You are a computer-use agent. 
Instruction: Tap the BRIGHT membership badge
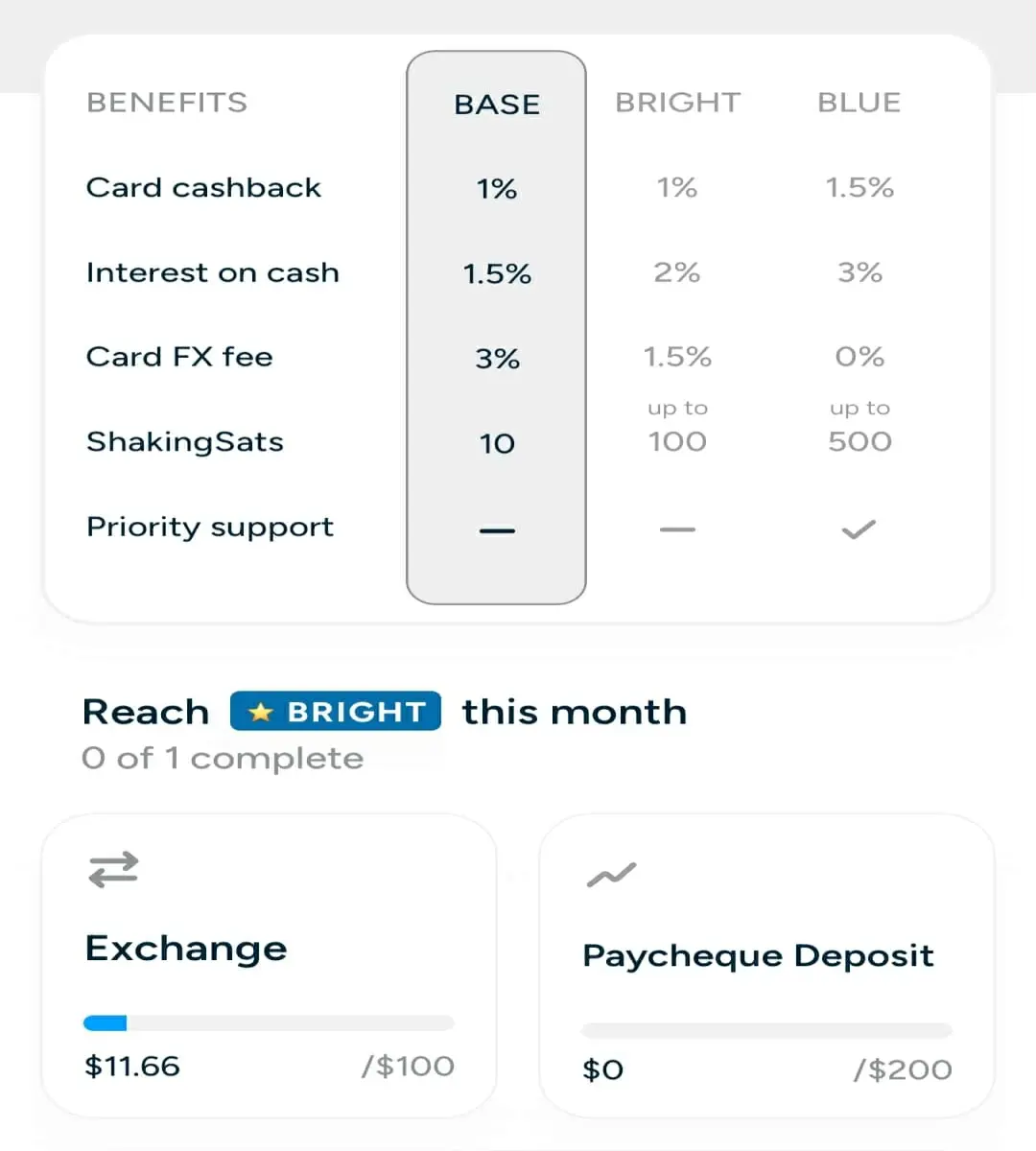[336, 712]
